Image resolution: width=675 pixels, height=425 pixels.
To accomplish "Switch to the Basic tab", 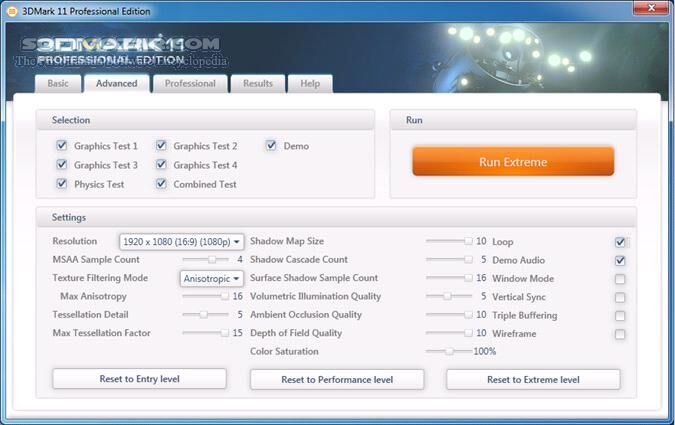I will pyautogui.click(x=58, y=84).
